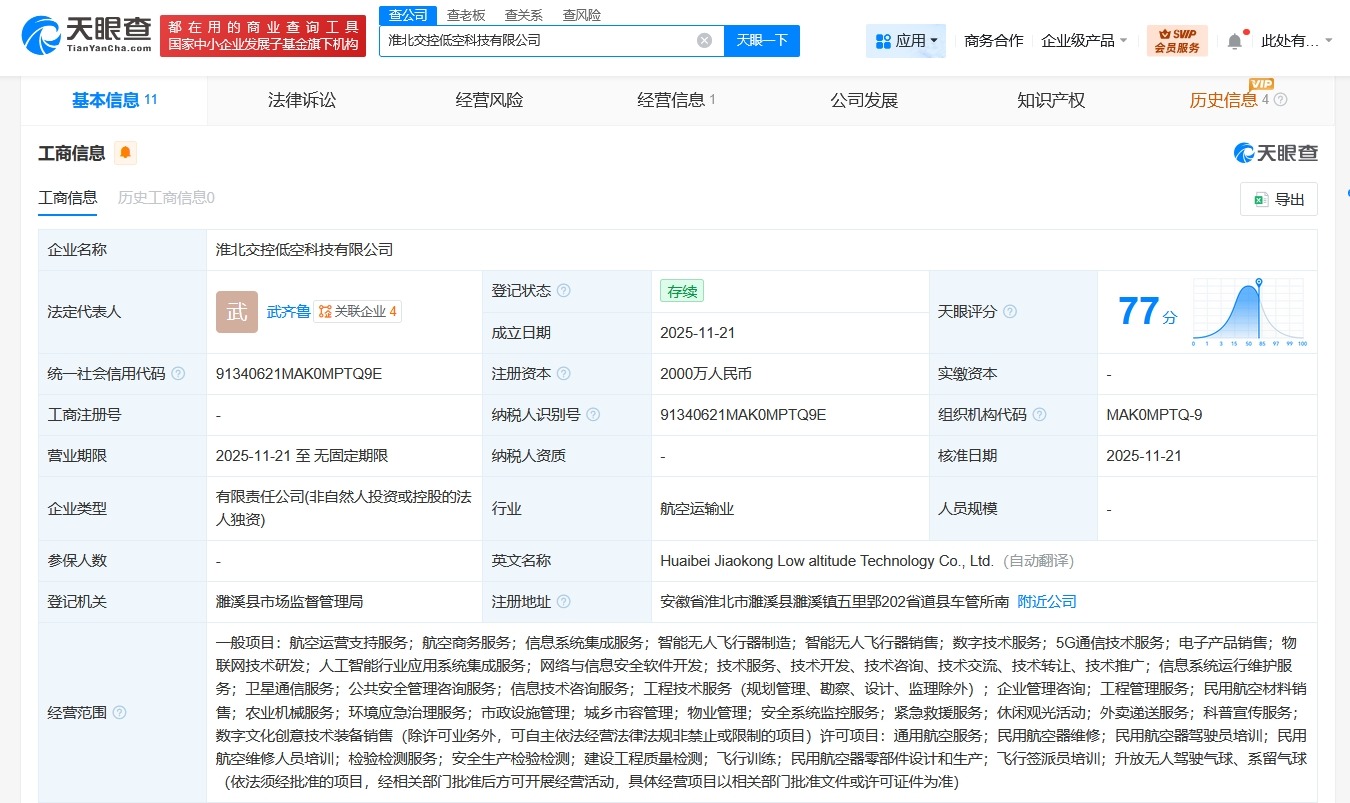Click the Excel export icon on 导出 button
Viewport: 1350px width, 803px height.
[x=1262, y=198]
